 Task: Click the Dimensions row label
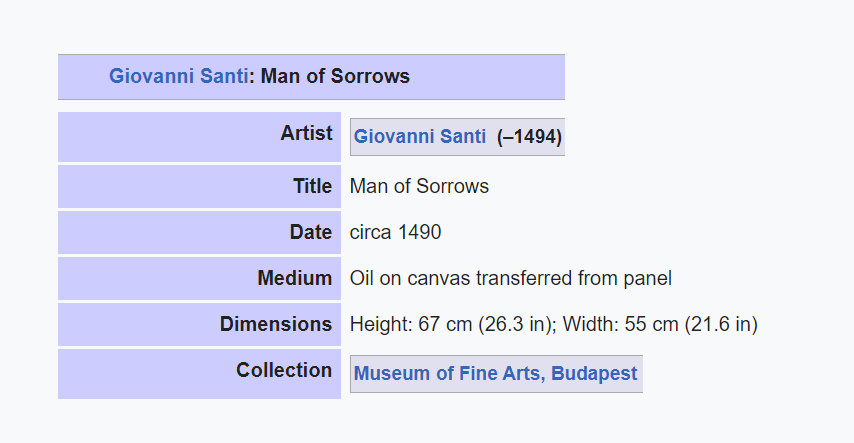click(x=276, y=324)
